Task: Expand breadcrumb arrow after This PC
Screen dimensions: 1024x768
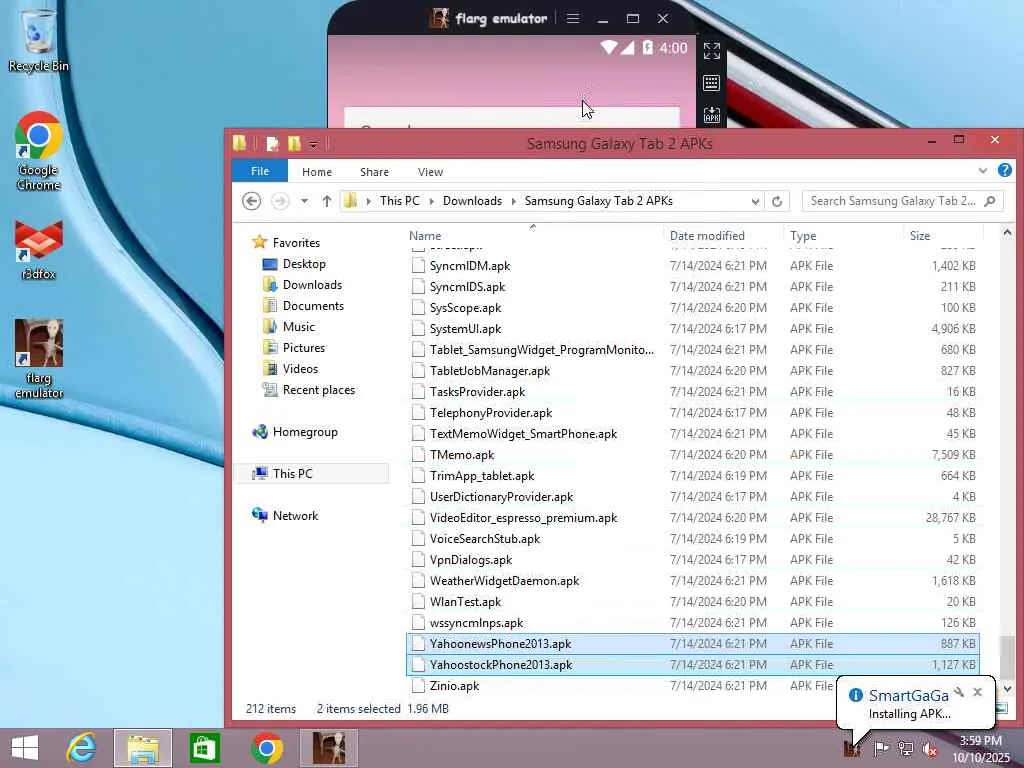Action: click(x=431, y=201)
